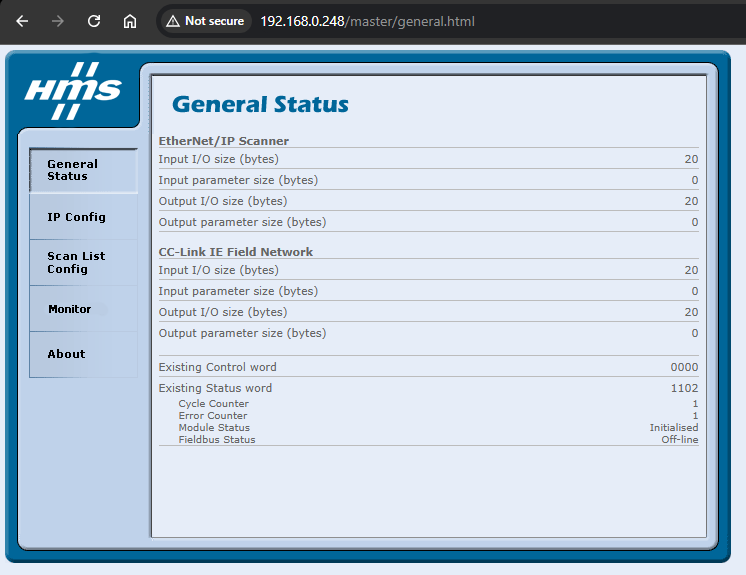Click CC-Link Output parameter size label
Screen dimensions: 746x575
pos(242,333)
